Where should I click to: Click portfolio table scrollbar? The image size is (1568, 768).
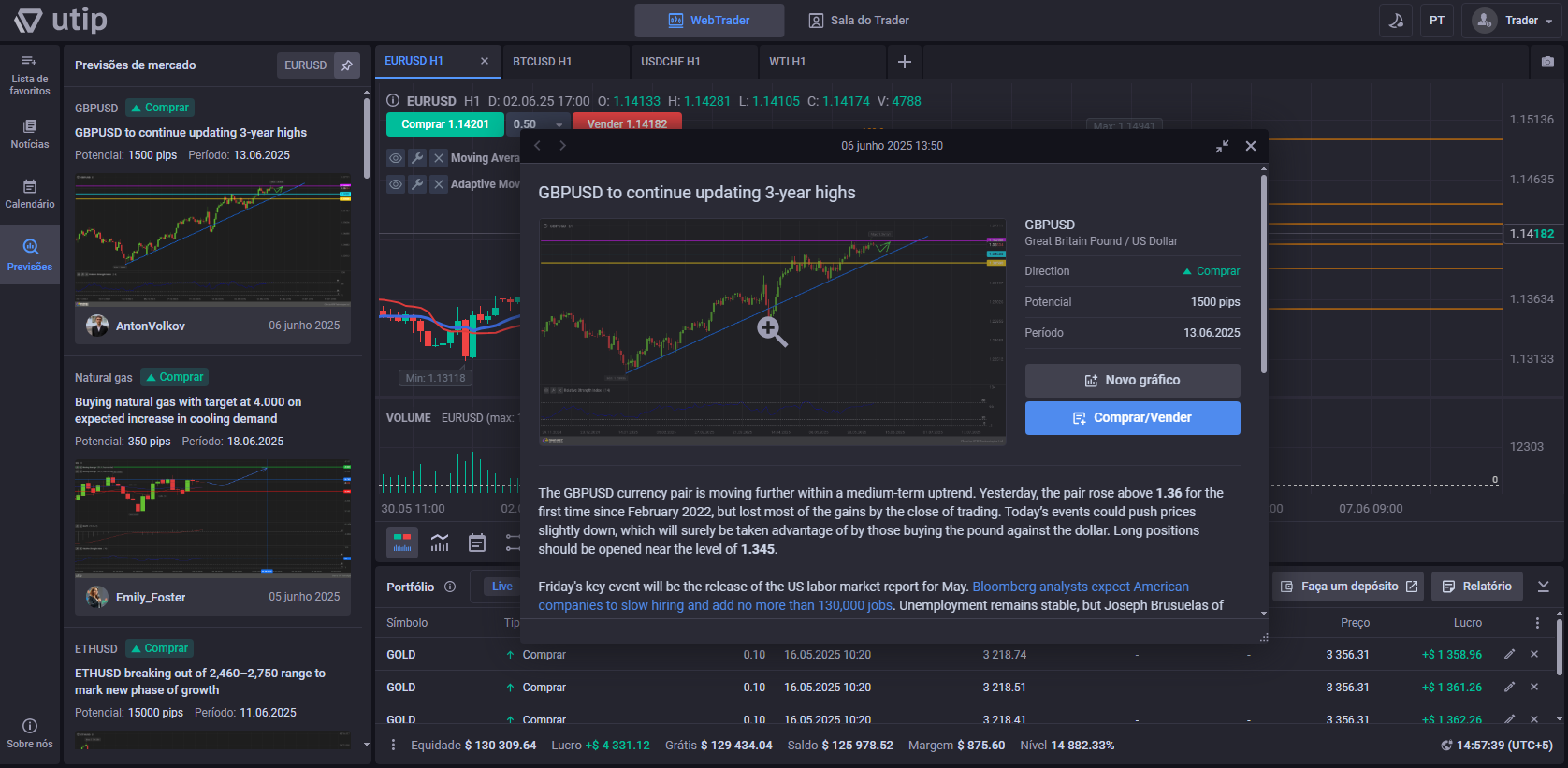point(1559,646)
